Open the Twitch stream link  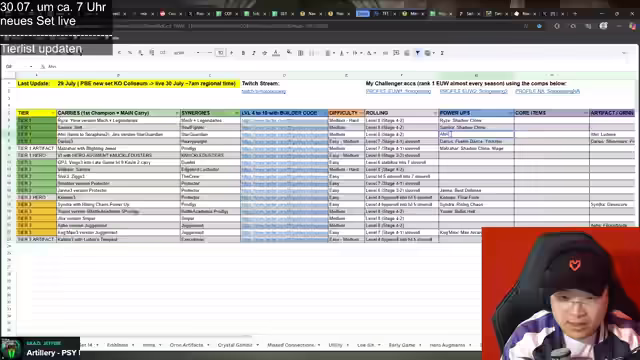(x=264, y=91)
